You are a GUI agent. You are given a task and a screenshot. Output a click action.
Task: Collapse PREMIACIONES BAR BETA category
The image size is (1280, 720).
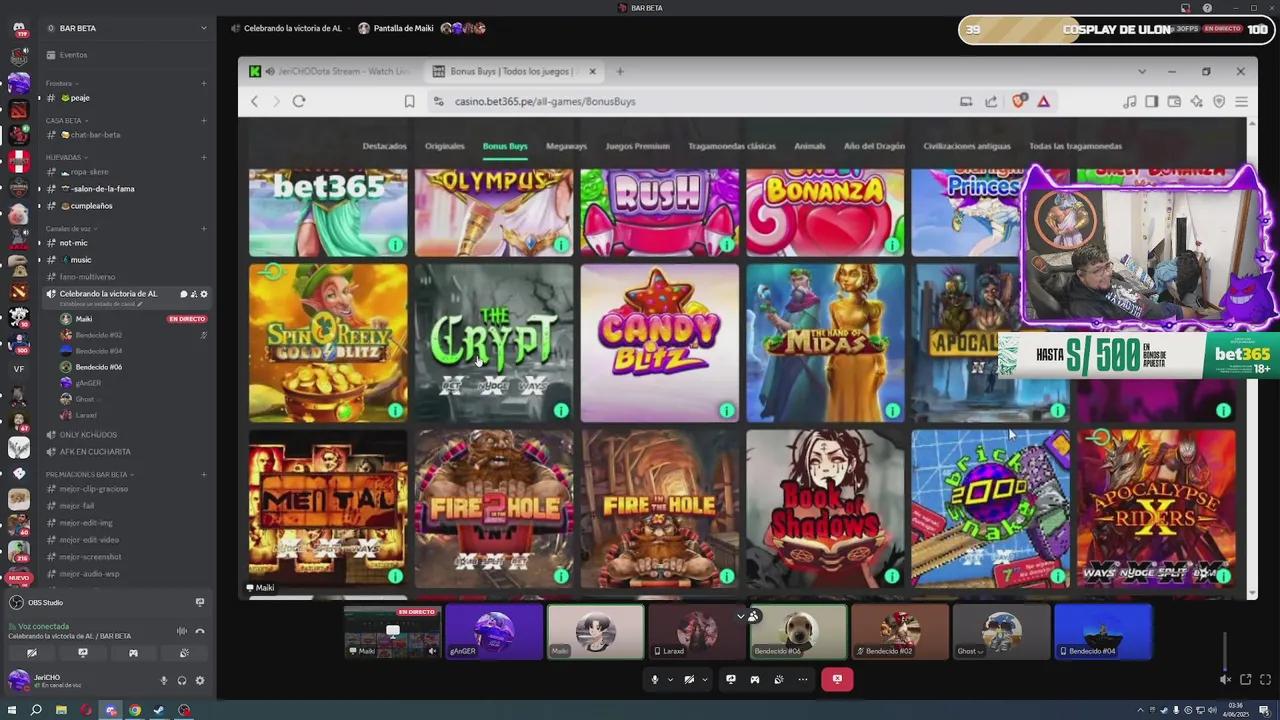pos(88,475)
